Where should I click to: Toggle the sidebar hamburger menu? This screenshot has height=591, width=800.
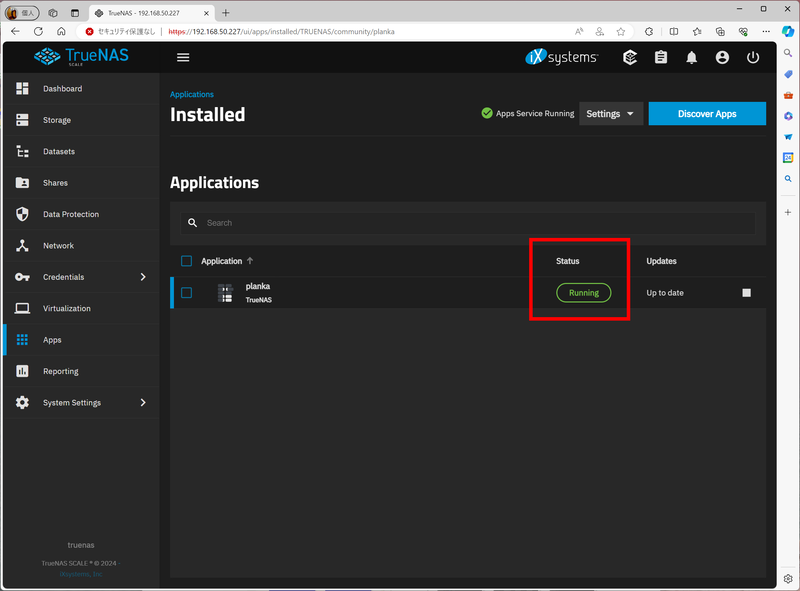coord(183,57)
